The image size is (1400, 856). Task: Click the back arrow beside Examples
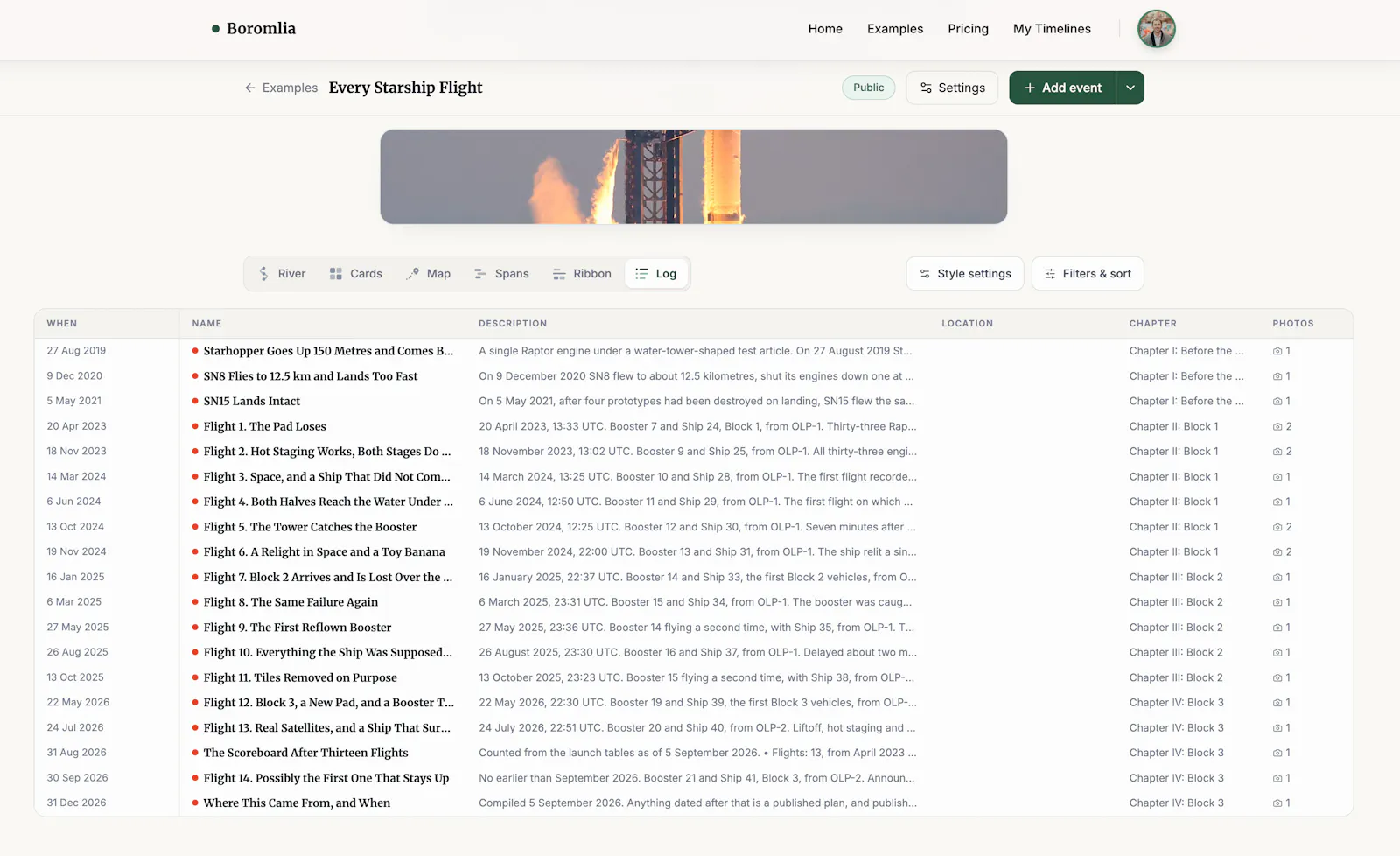point(250,88)
